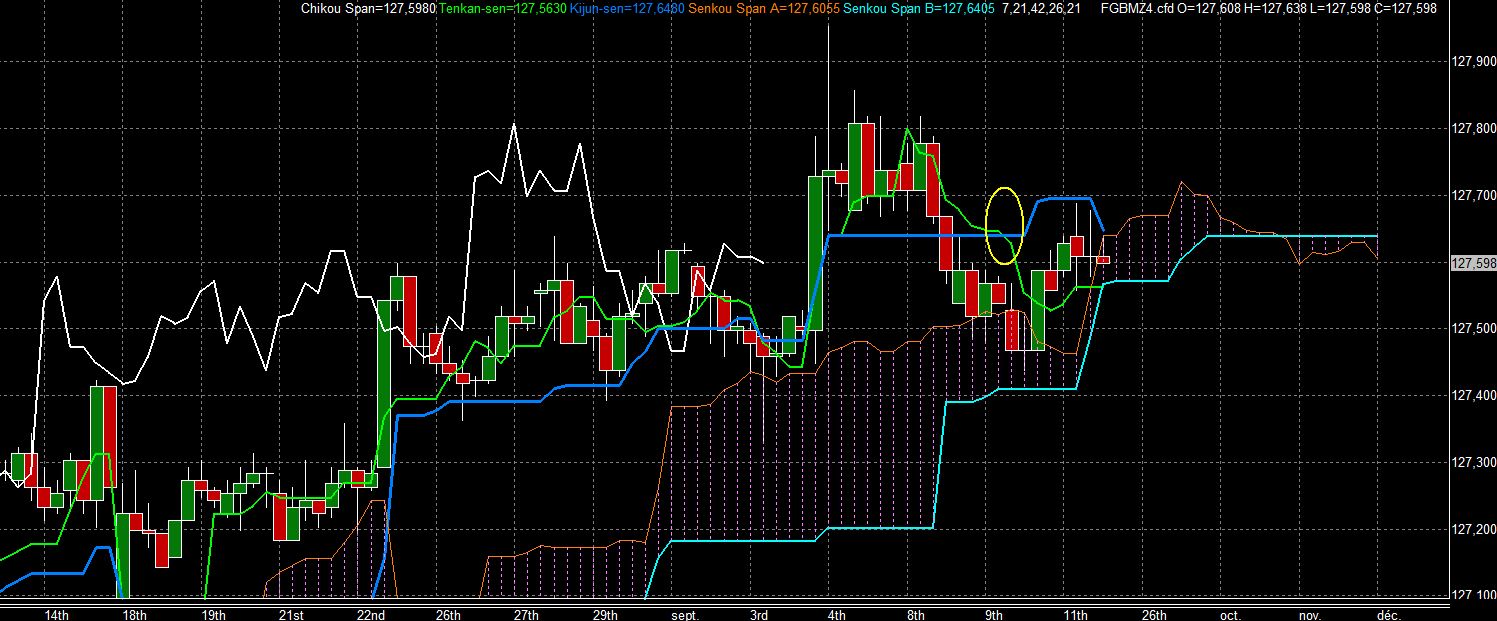Click the 127,100 price axis label
Viewport: 1497px width, 621px height.
pos(1471,595)
